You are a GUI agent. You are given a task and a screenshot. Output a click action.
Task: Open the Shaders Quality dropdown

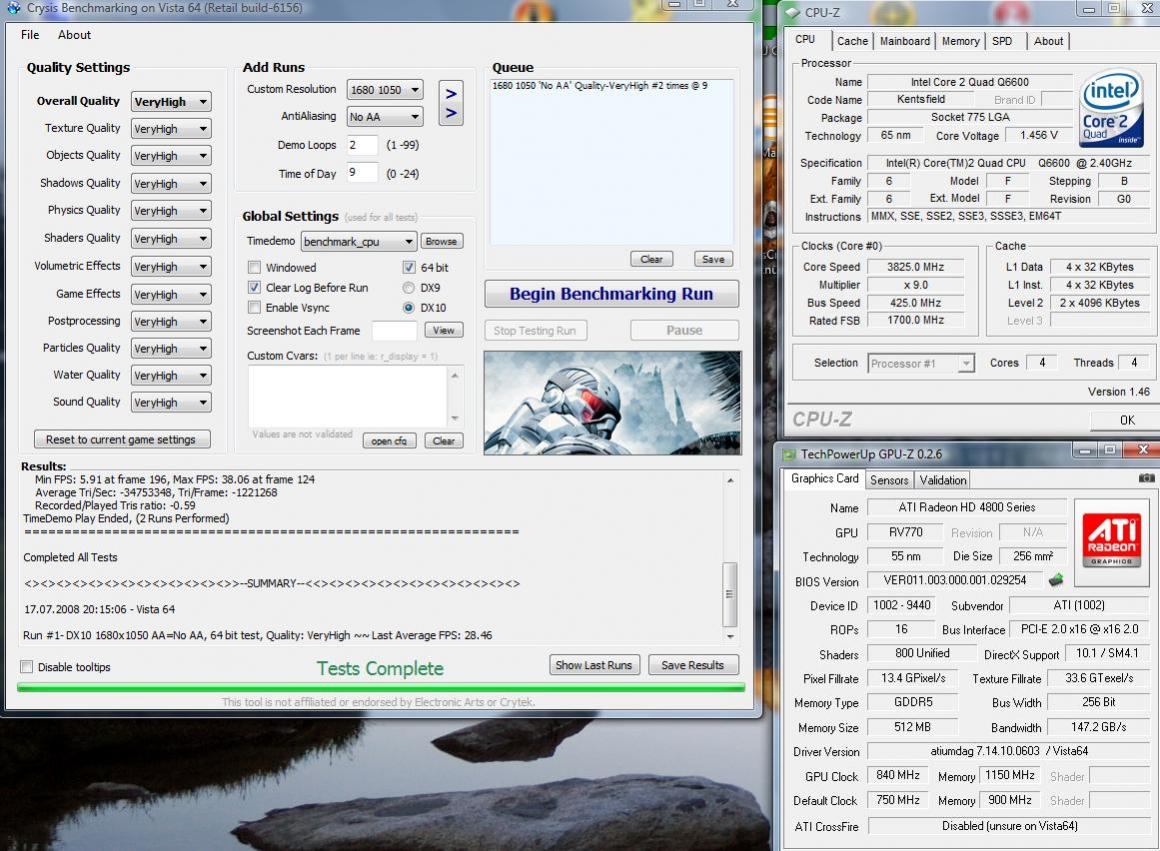click(x=171, y=238)
